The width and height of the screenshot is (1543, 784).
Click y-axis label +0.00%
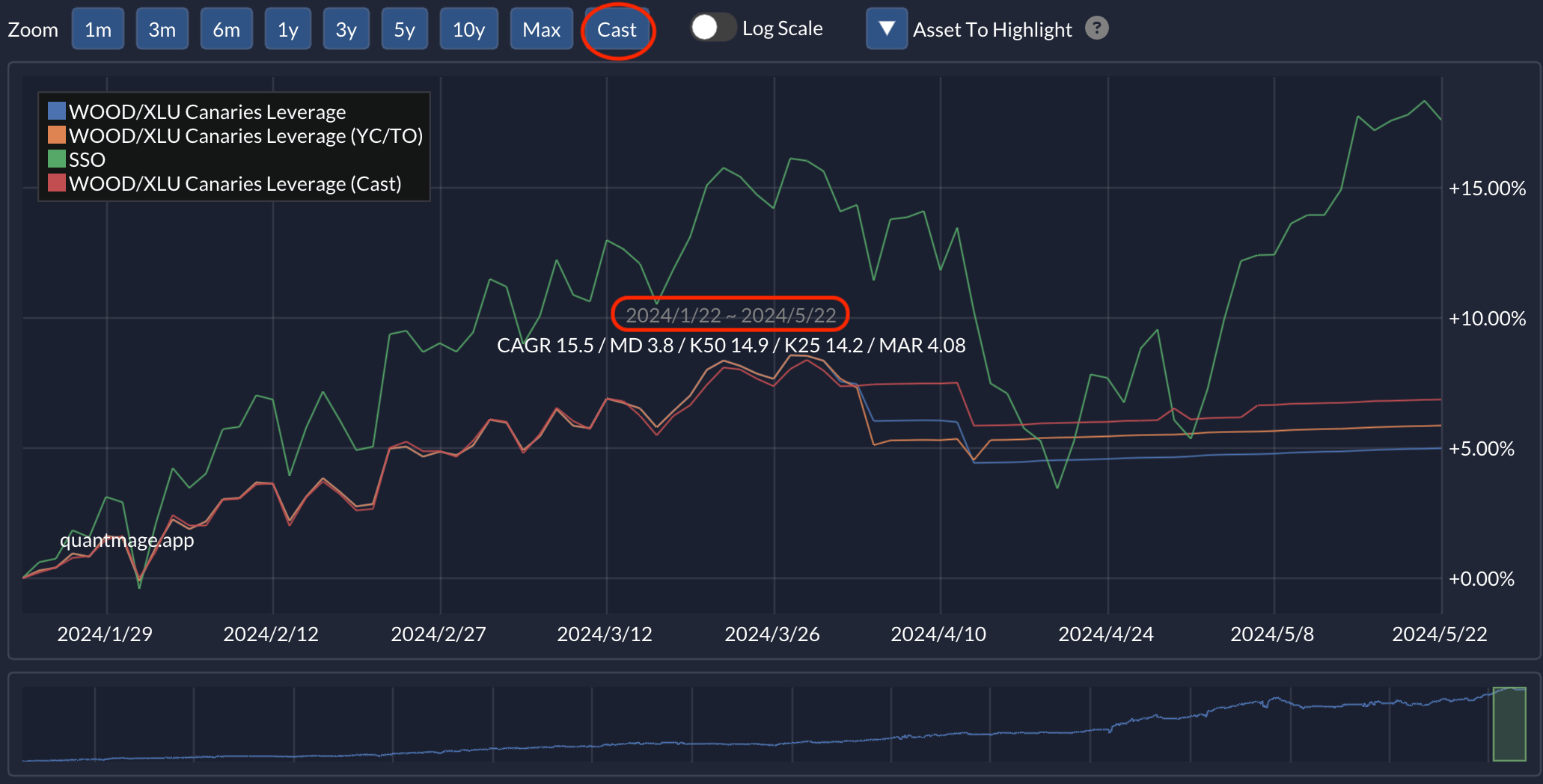1482,579
